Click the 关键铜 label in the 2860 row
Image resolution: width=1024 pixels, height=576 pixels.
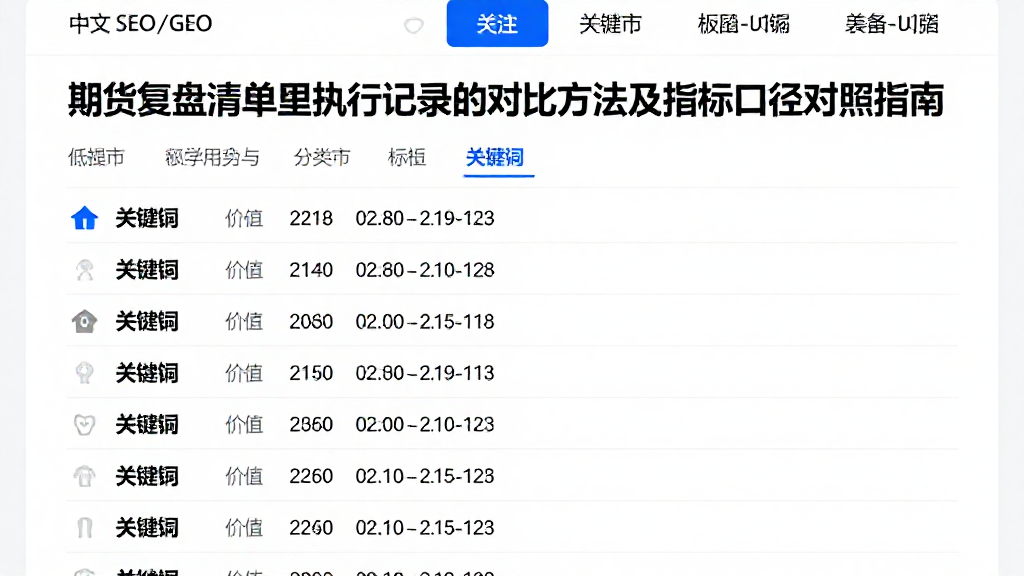147,424
